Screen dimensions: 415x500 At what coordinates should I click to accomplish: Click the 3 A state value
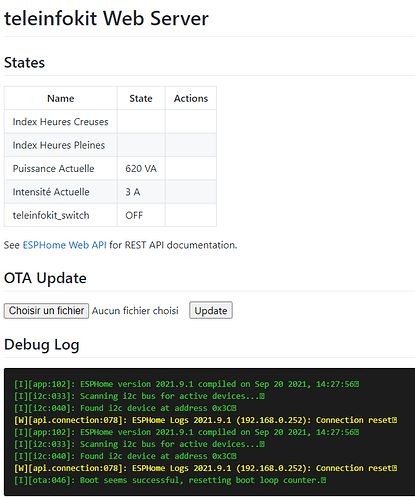tap(133, 192)
